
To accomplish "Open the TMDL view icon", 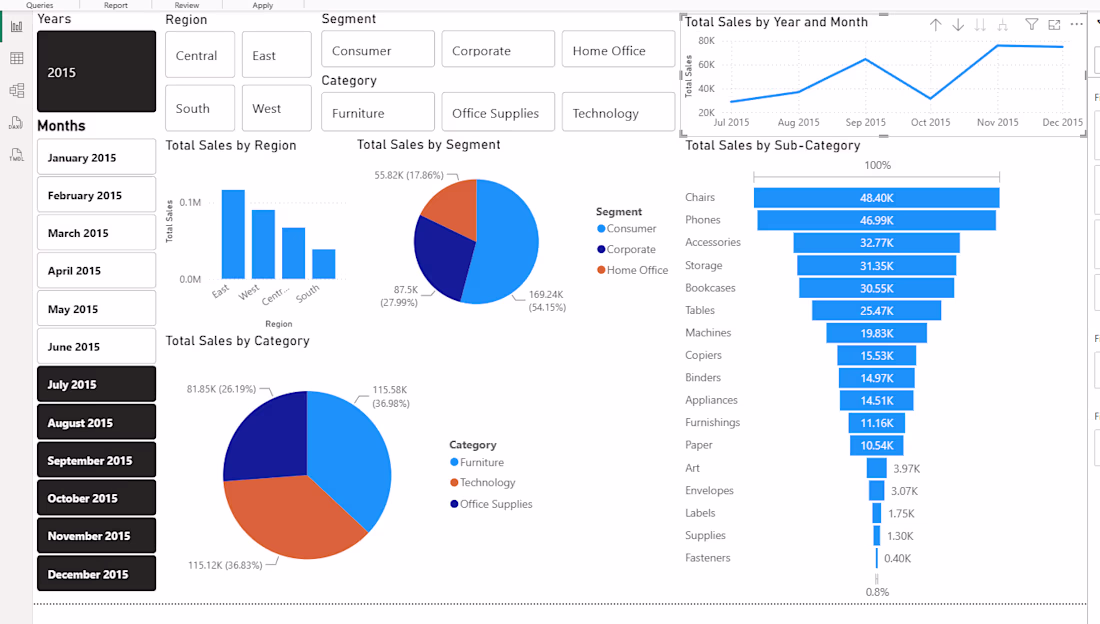I will [x=17, y=154].
